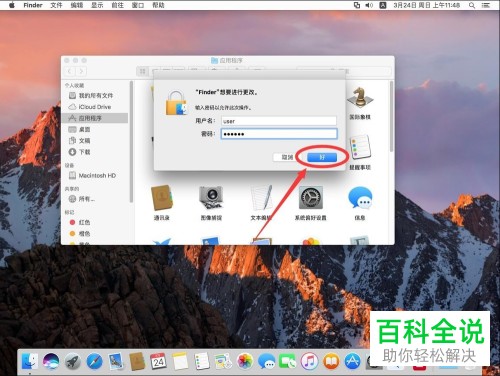Open Calendar from the Dock

(x=159, y=361)
